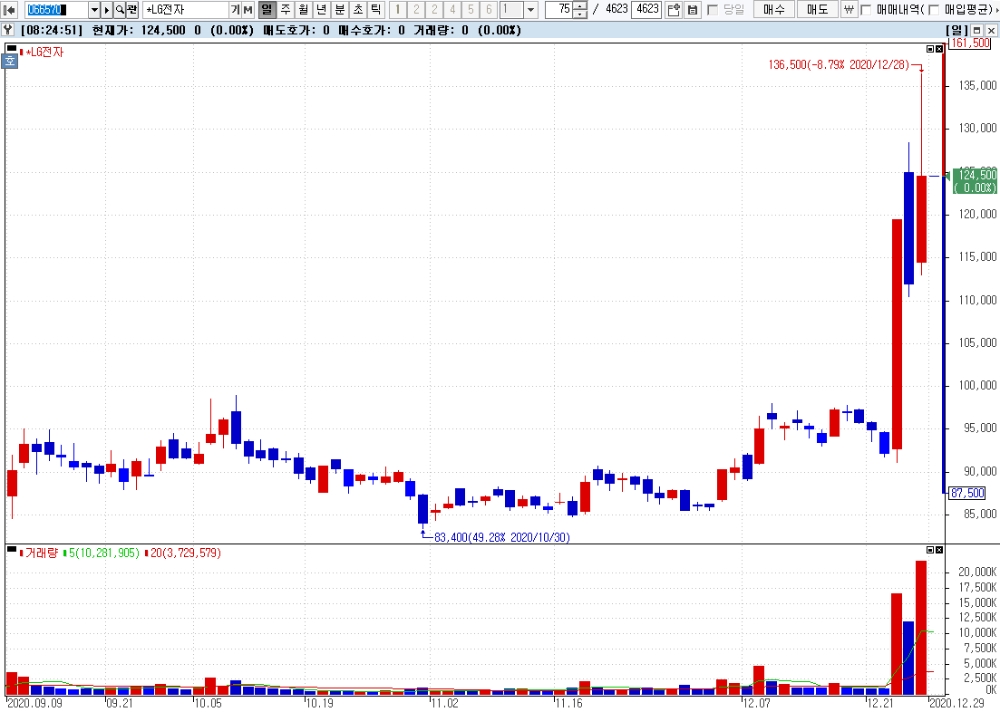Maximize the volume pane
Screen dimensions: 1000x712
tap(930, 549)
